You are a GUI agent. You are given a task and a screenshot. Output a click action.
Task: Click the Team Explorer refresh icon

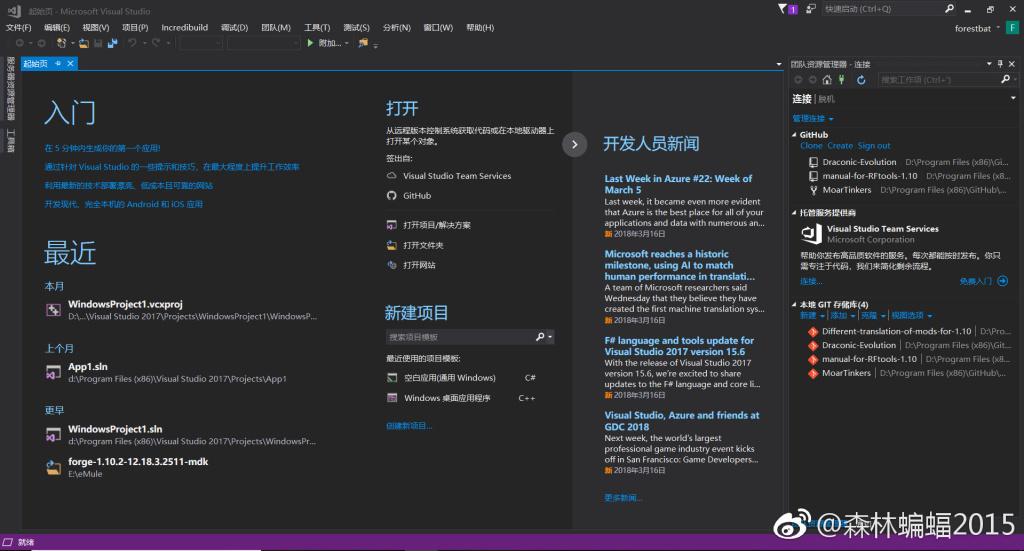click(861, 80)
